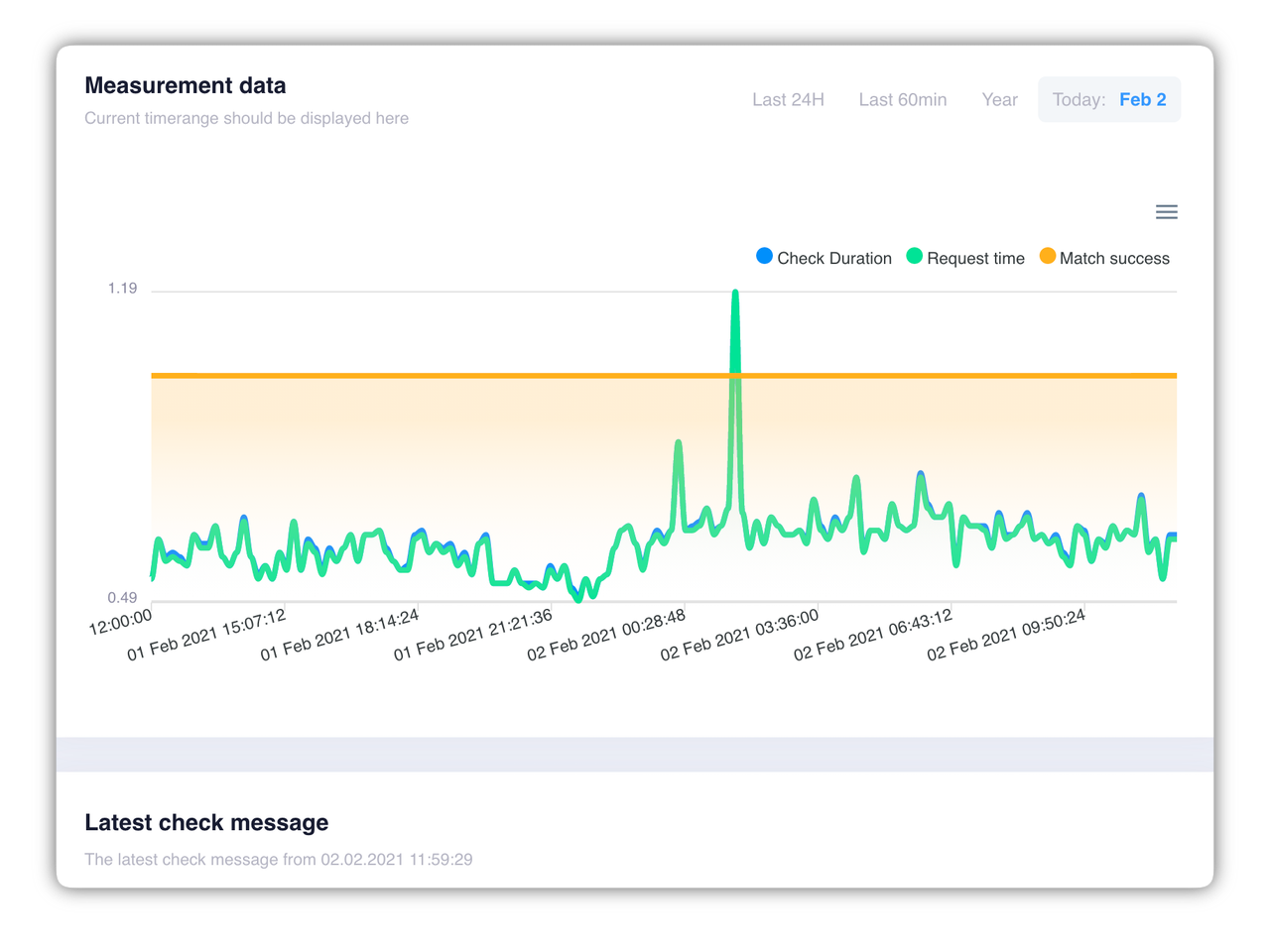
Task: Click the 1.19 y-axis value
Action: tap(122, 289)
